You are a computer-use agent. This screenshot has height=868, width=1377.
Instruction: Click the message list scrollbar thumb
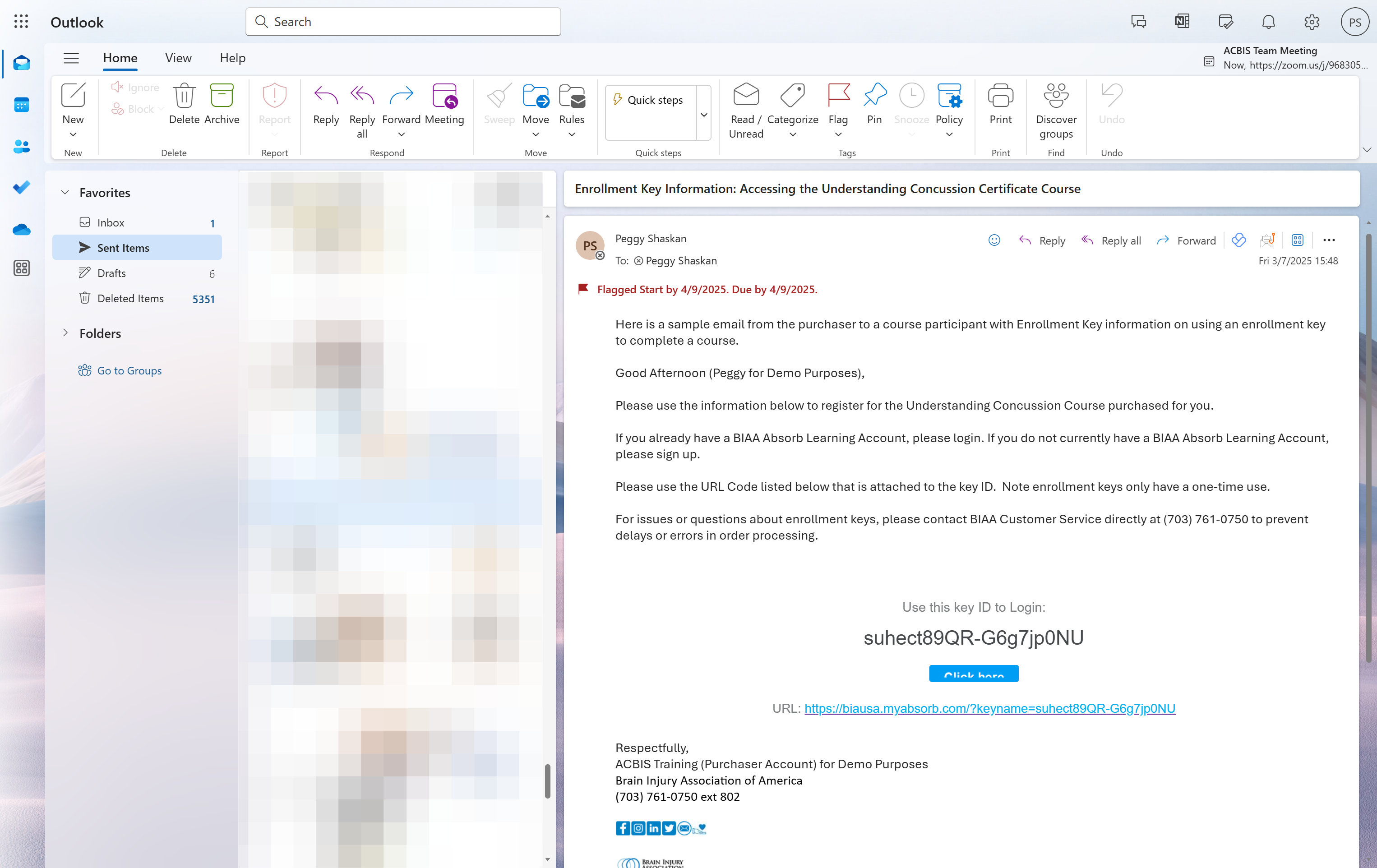[x=547, y=780]
